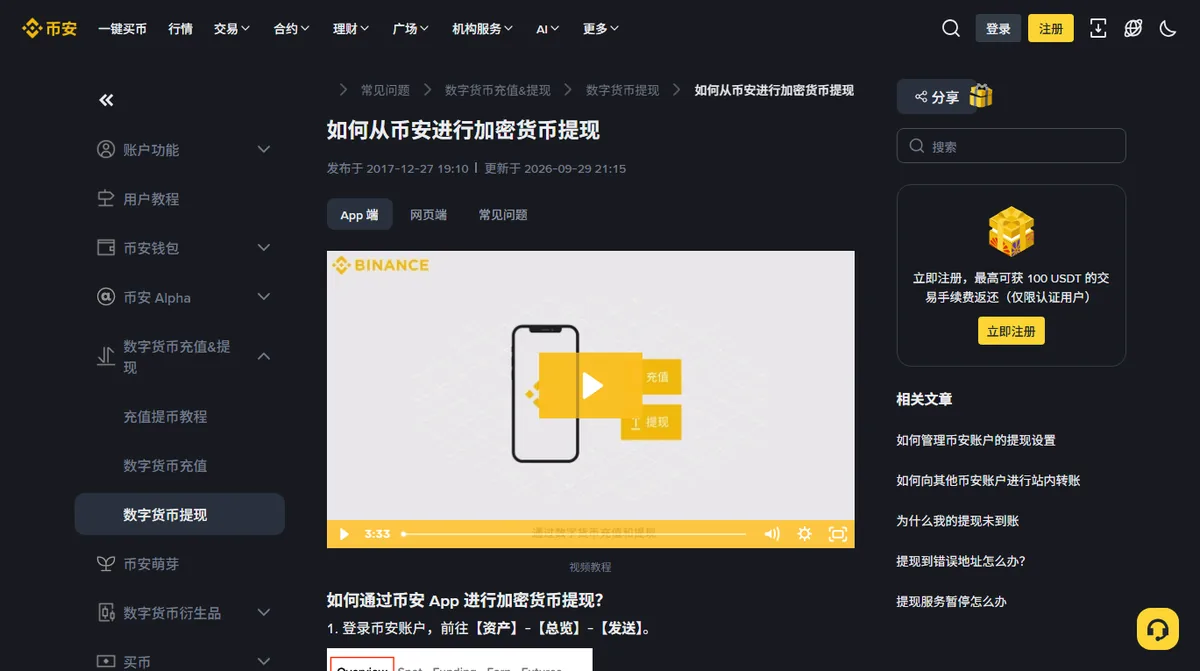Screen dimensions: 1200x671
Task: Expand the 币安钱包 chevron
Action: pyautogui.click(x=264, y=247)
